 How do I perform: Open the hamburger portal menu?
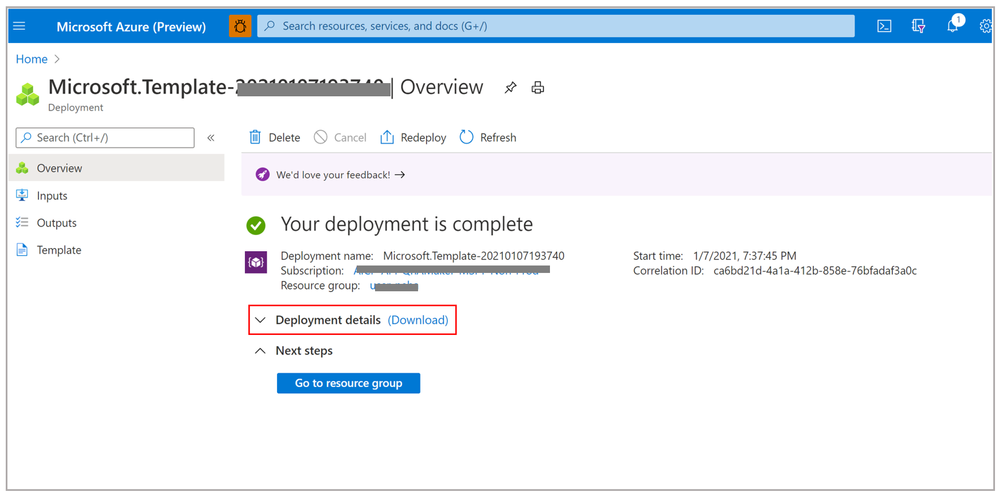(19, 26)
